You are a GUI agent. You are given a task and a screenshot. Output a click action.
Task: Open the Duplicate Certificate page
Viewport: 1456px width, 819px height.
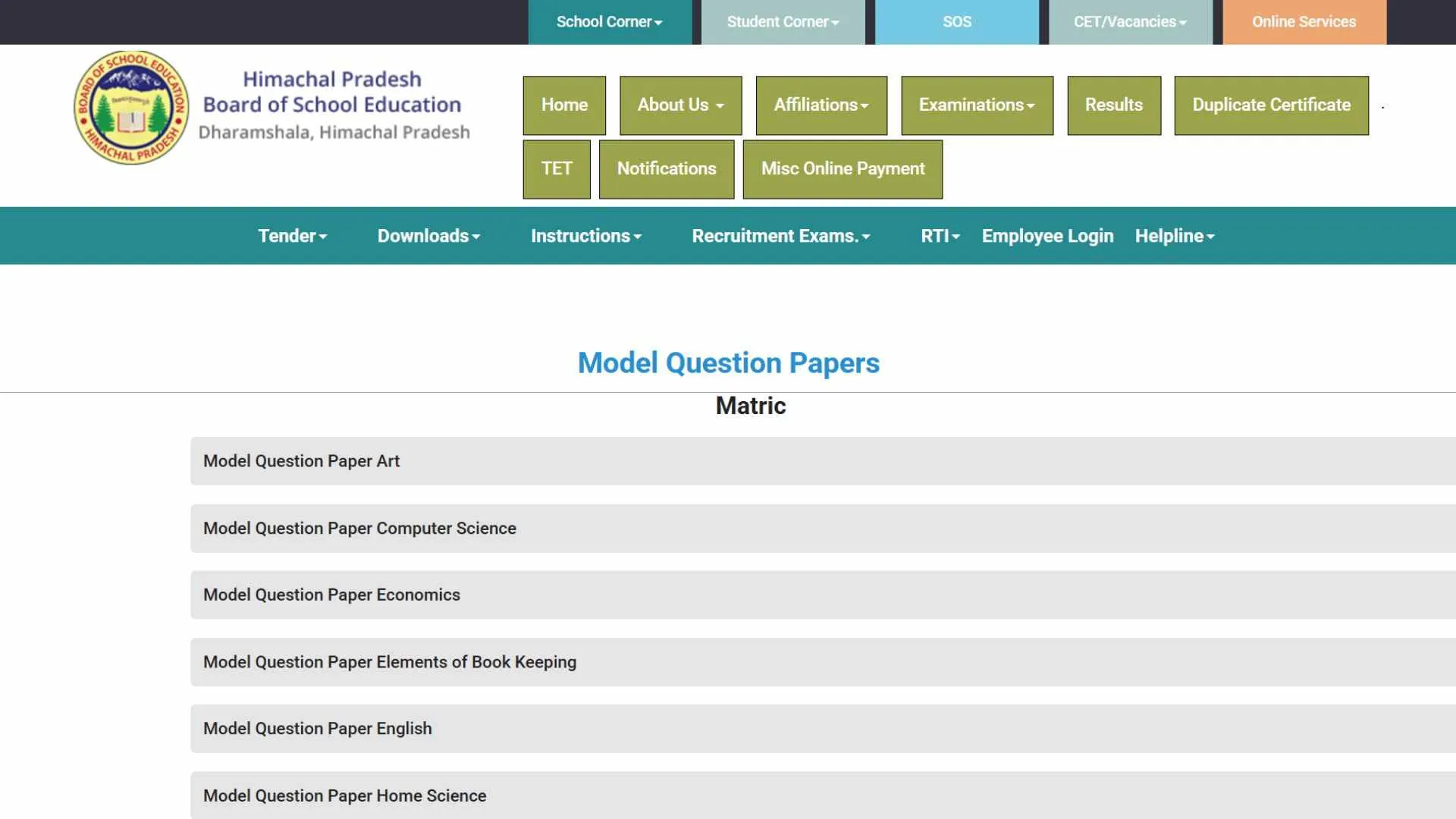pyautogui.click(x=1272, y=105)
